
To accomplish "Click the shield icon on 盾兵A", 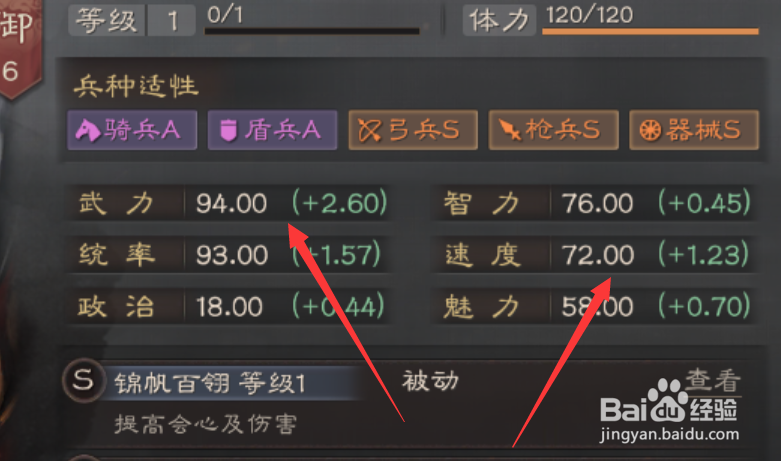I will coord(228,130).
